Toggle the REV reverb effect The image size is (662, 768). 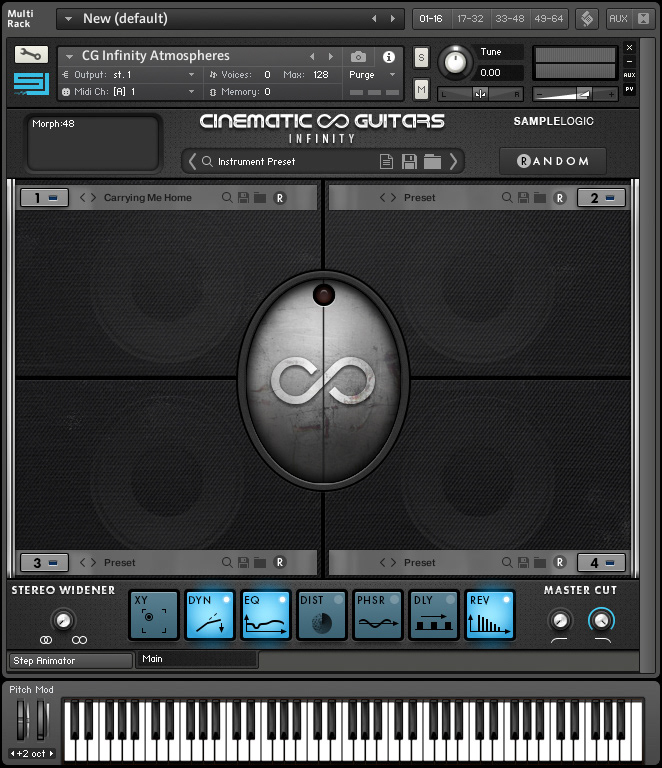[490, 615]
